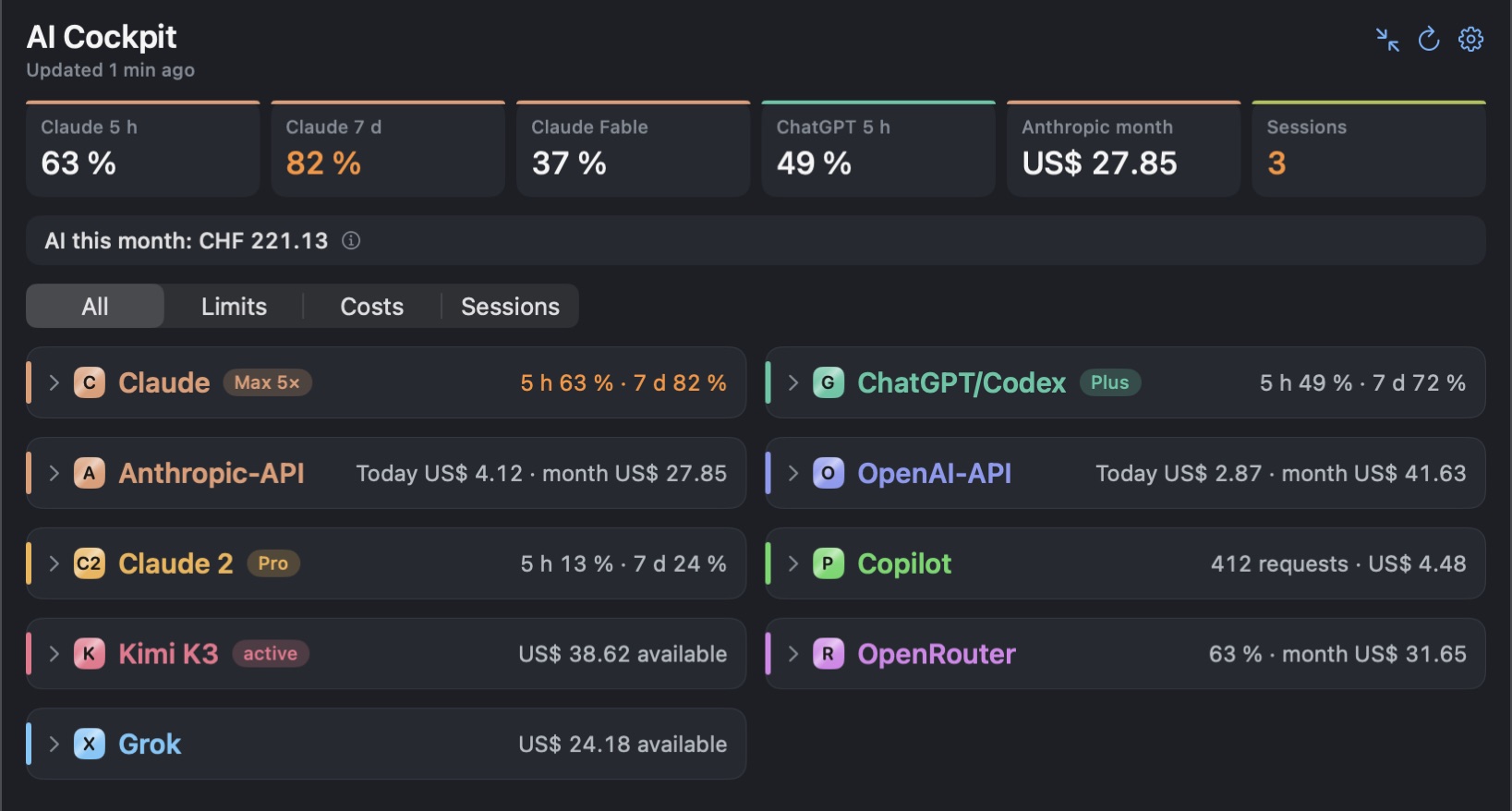Expand the OpenRouter row
1512x811 pixels.
[793, 654]
